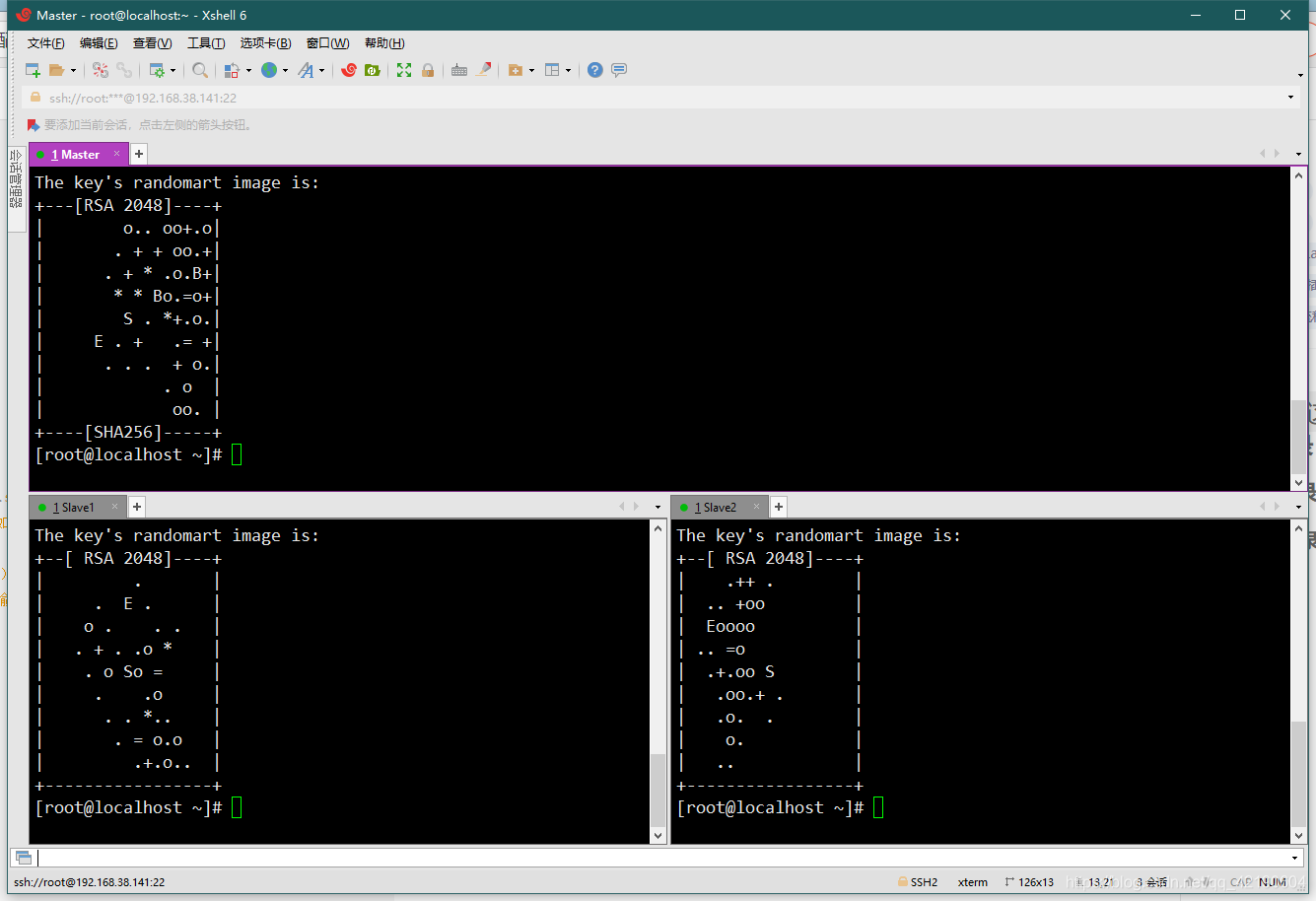Open the search magnifier tool in toolbar
Viewport: 1316px width, 901px height.
pyautogui.click(x=200, y=70)
